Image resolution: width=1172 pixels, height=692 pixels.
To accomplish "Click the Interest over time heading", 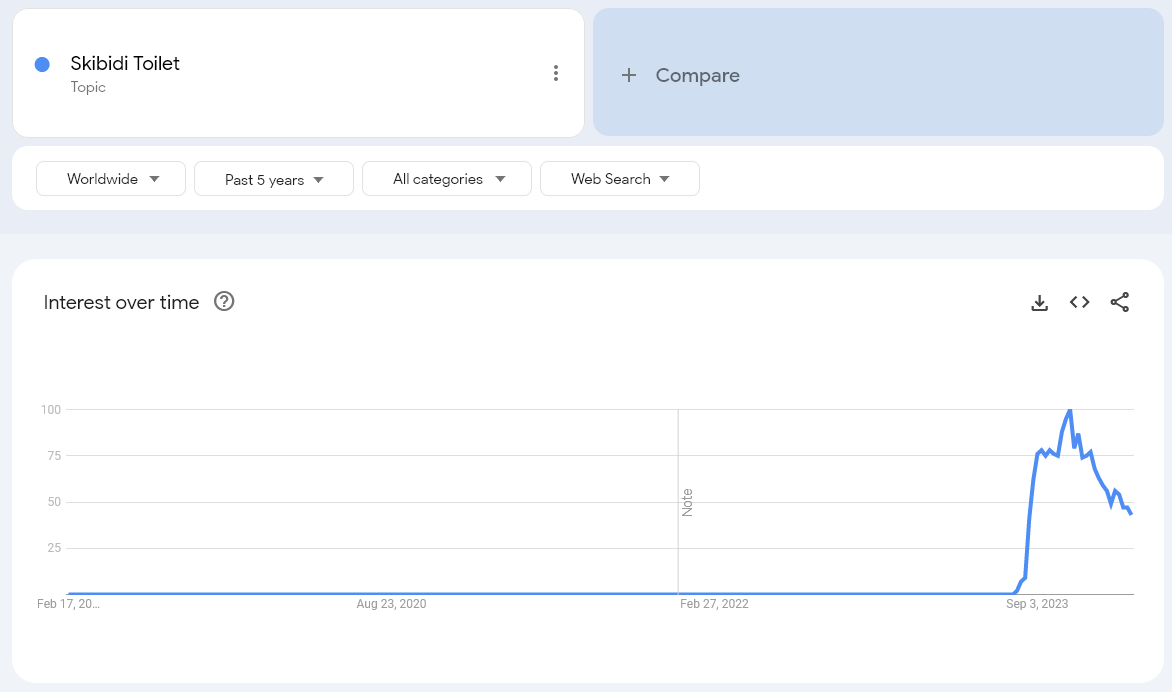I will (x=121, y=303).
